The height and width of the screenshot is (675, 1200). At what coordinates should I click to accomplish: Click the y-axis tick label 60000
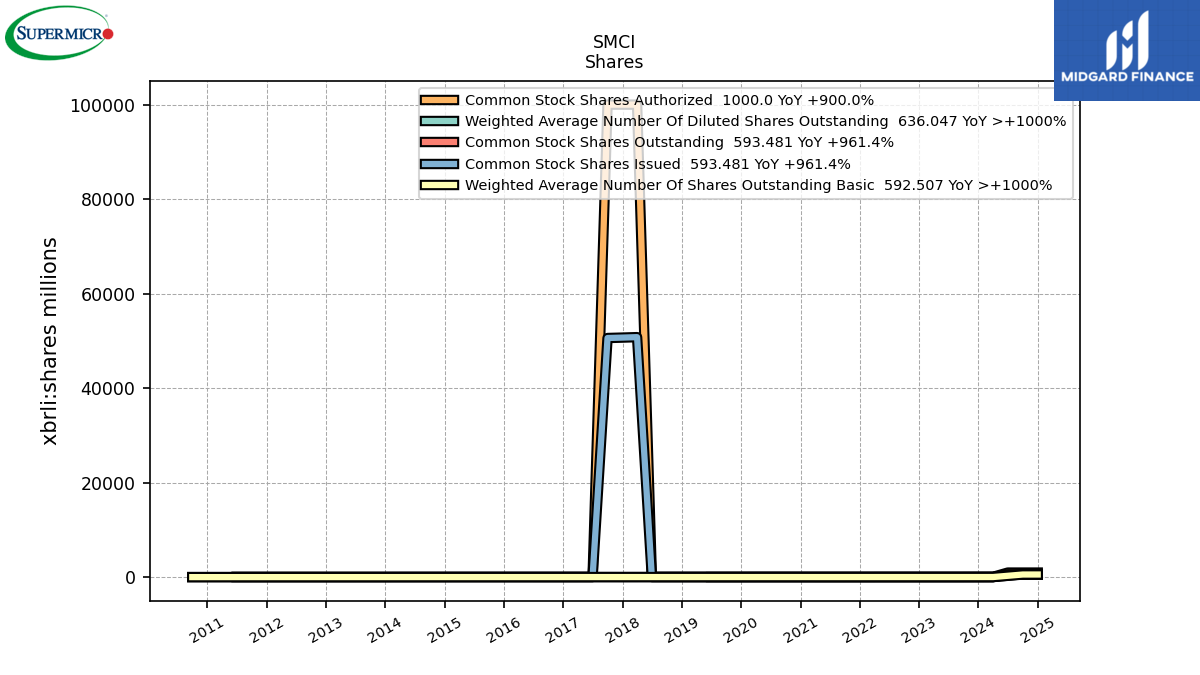coord(109,294)
